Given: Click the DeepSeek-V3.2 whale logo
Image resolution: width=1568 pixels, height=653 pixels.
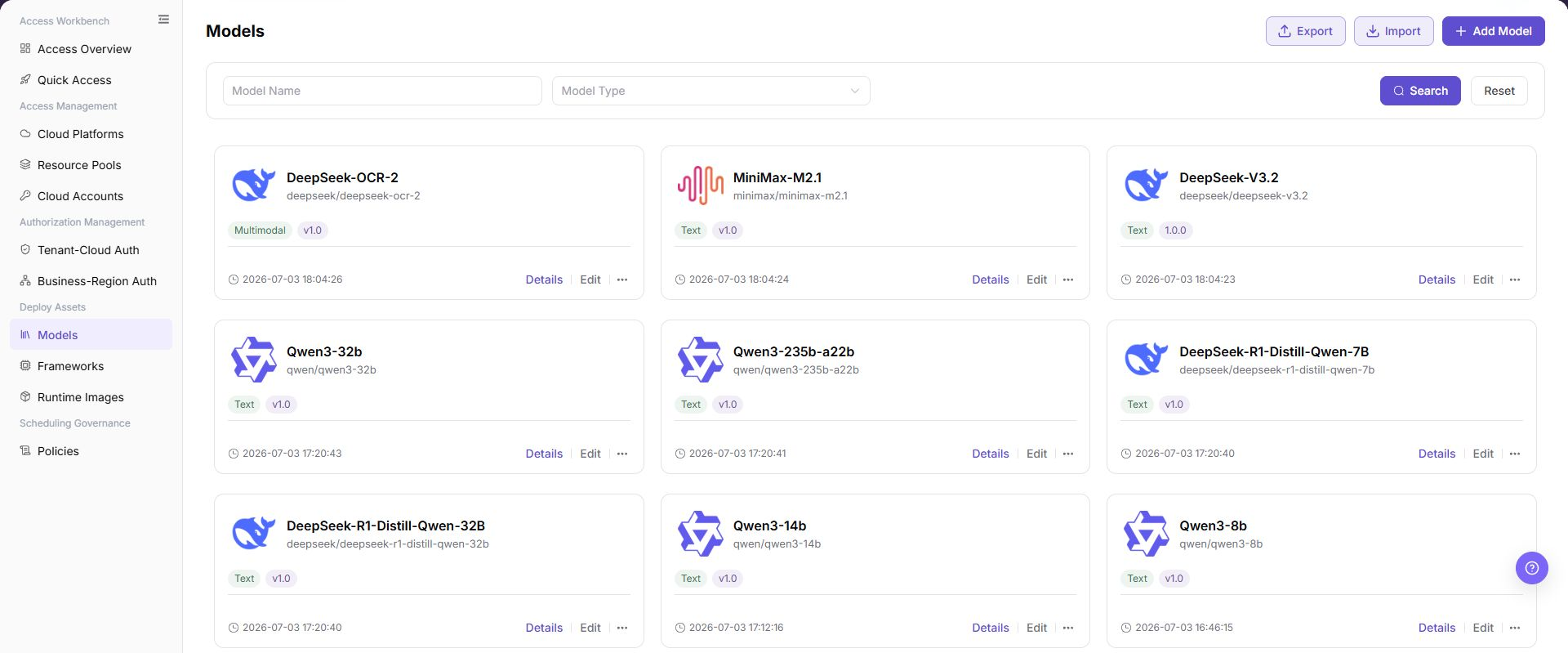Looking at the screenshot, I should click(x=1147, y=185).
